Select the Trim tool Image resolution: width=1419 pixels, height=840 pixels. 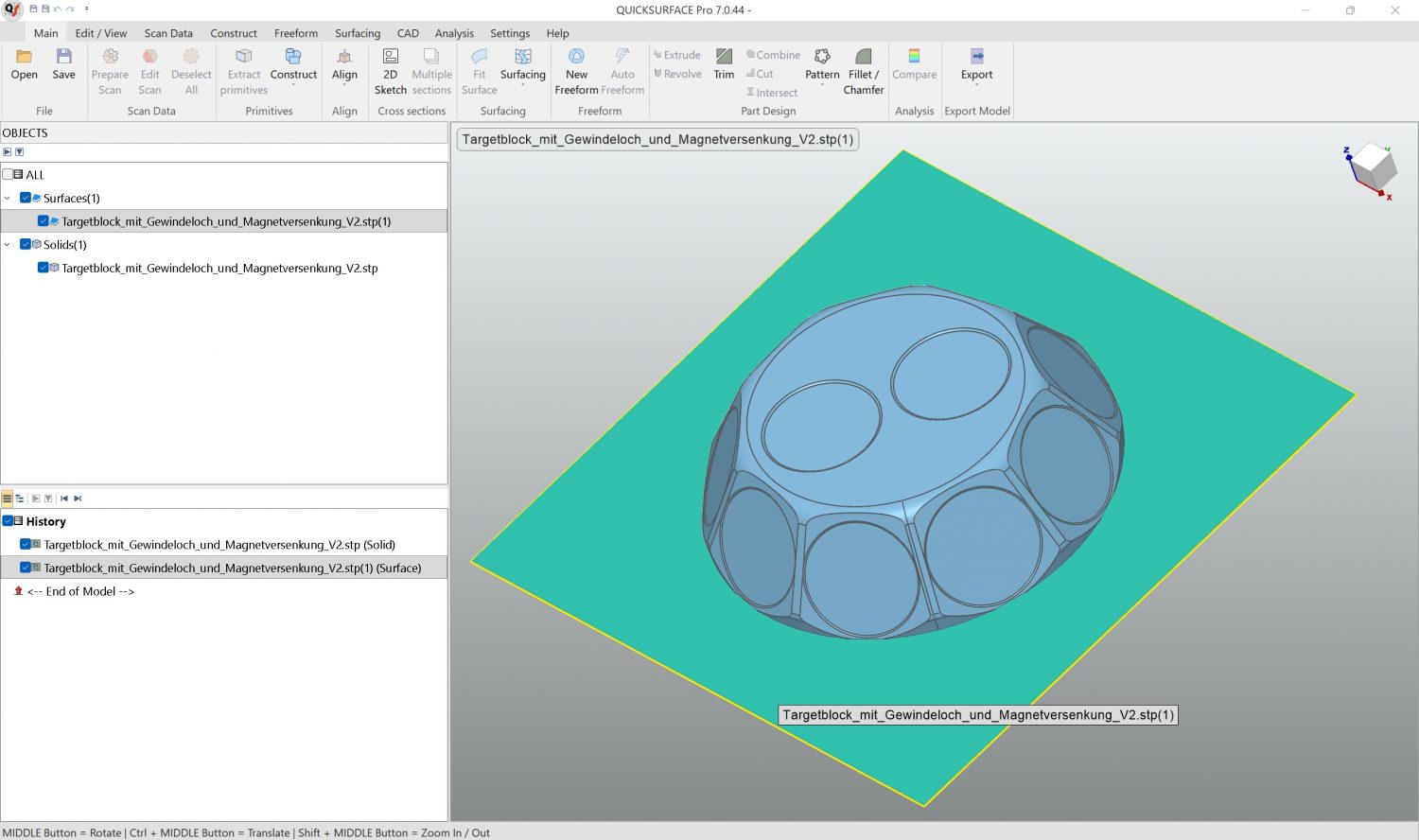(724, 64)
